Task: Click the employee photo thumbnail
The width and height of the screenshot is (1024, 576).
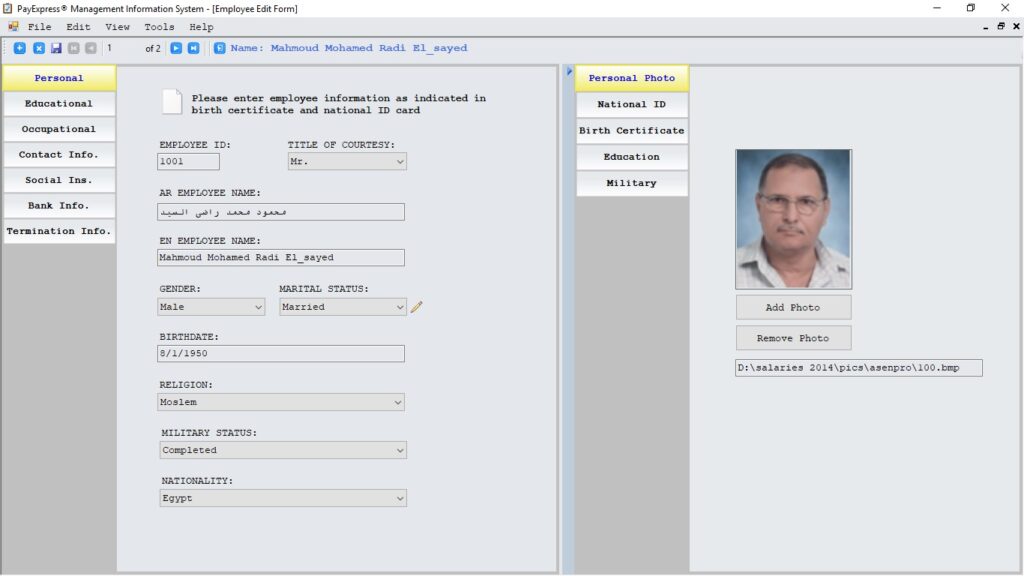Action: [x=793, y=219]
